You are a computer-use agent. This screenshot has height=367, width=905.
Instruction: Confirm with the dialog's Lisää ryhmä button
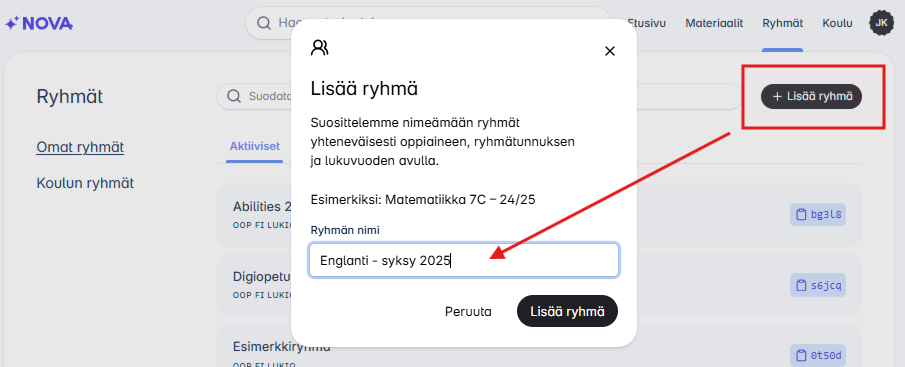coord(567,312)
